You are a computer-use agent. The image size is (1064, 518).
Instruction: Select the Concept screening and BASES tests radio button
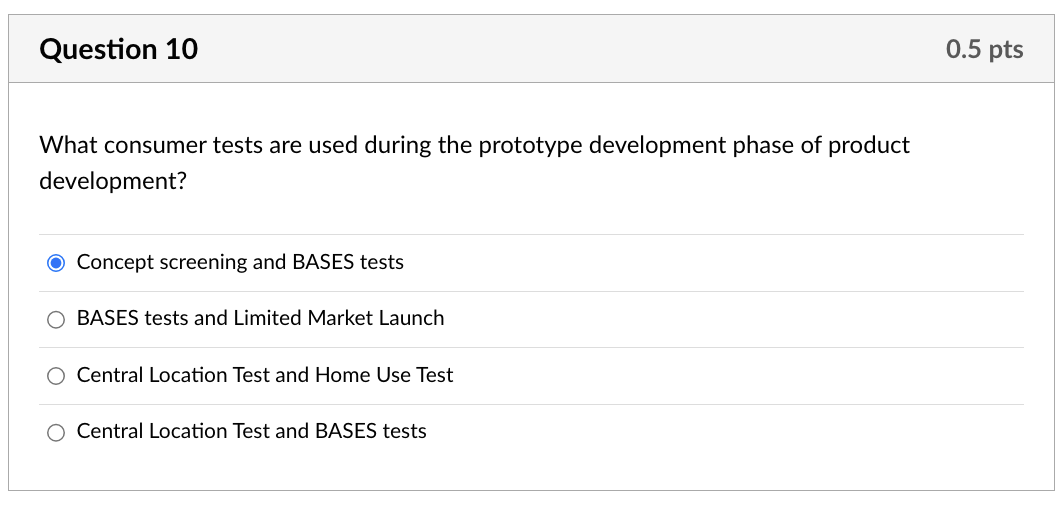click(57, 263)
